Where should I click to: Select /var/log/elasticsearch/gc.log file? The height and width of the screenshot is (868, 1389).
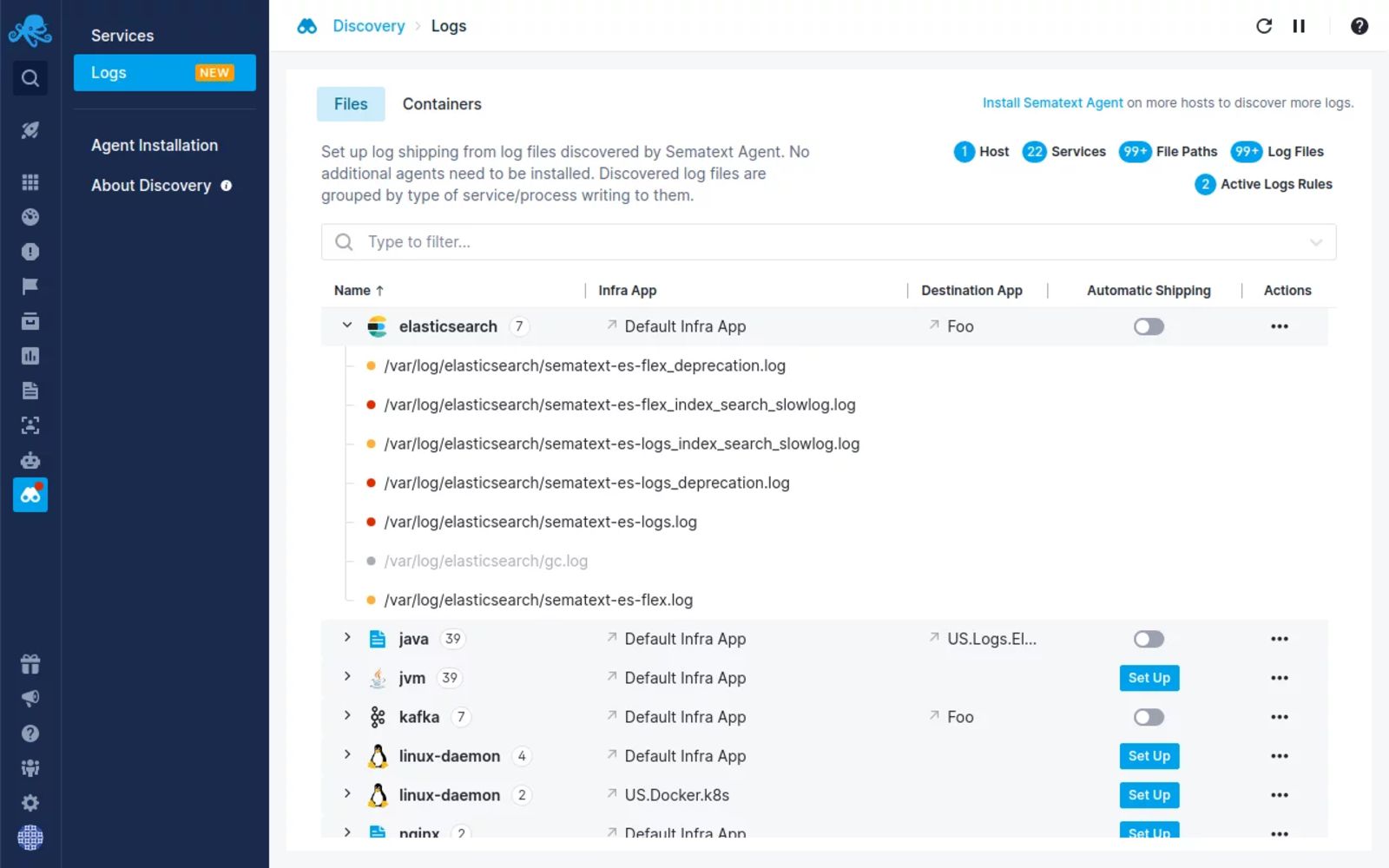tap(485, 561)
